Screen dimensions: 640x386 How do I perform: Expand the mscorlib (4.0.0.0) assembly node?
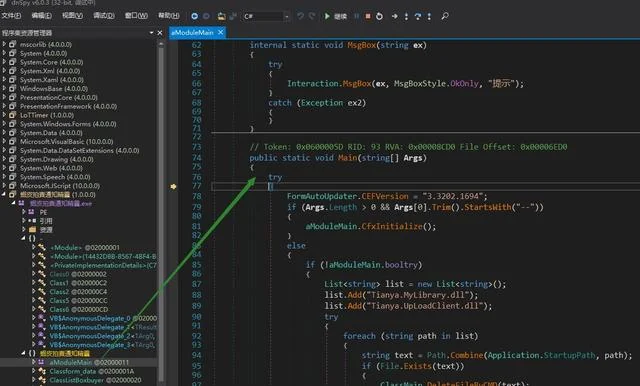4,44
